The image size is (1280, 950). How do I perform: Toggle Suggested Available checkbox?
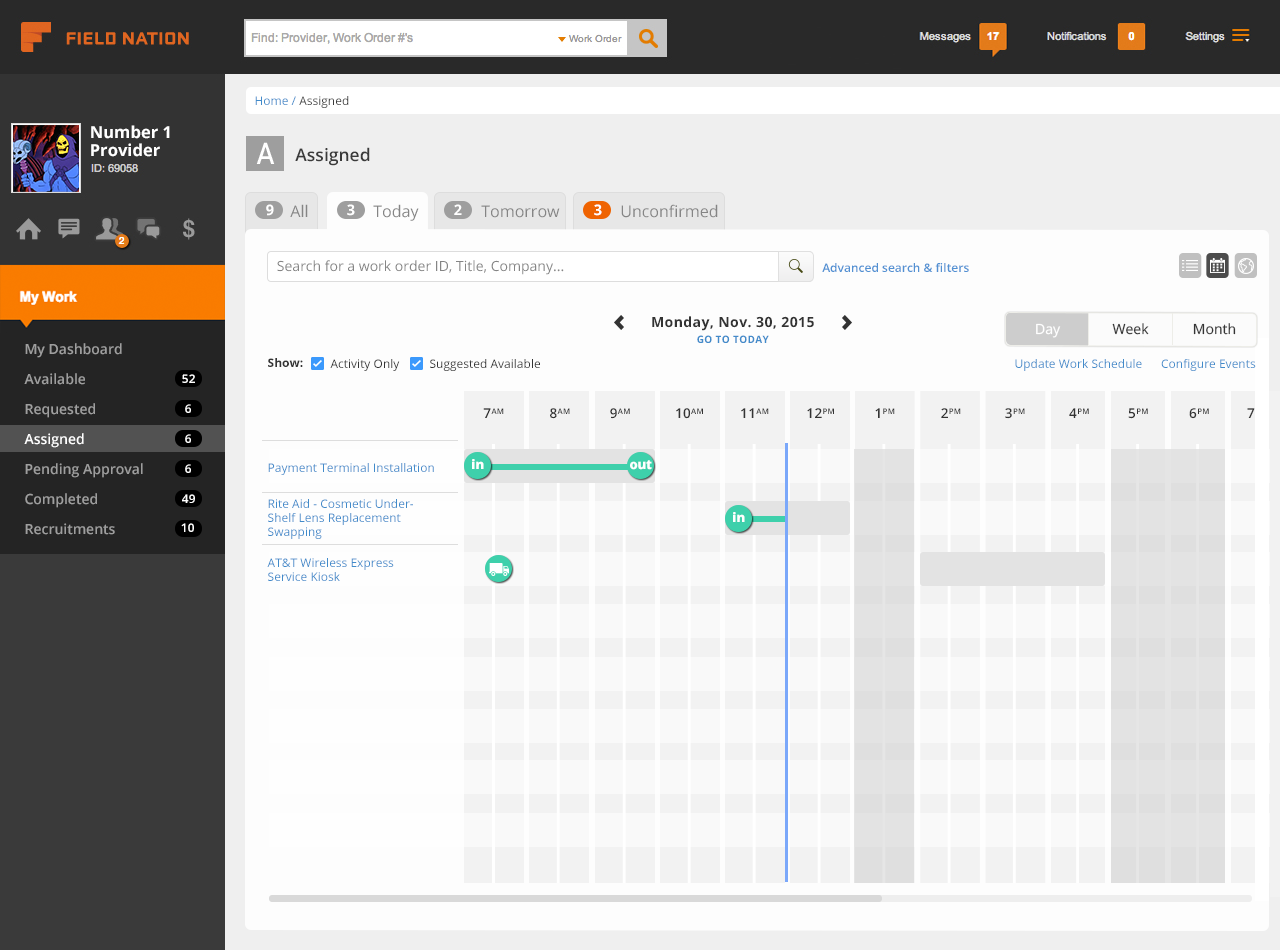pos(416,363)
